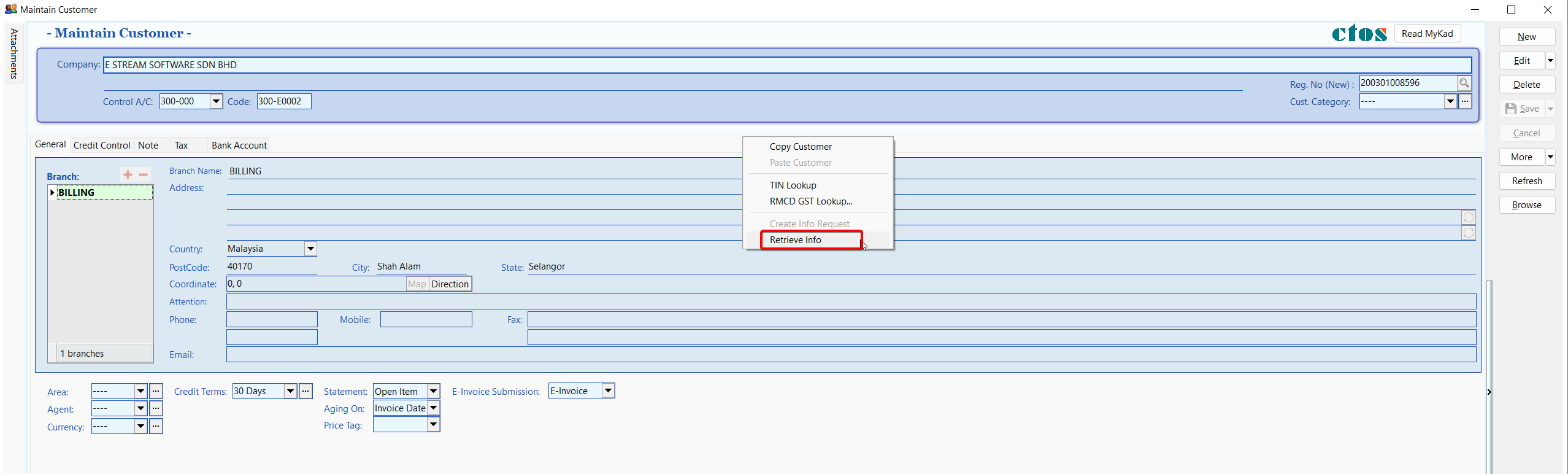Screen dimensions: 1568x474
Task: Switch to the Credit Control tab
Action: pyautogui.click(x=102, y=146)
